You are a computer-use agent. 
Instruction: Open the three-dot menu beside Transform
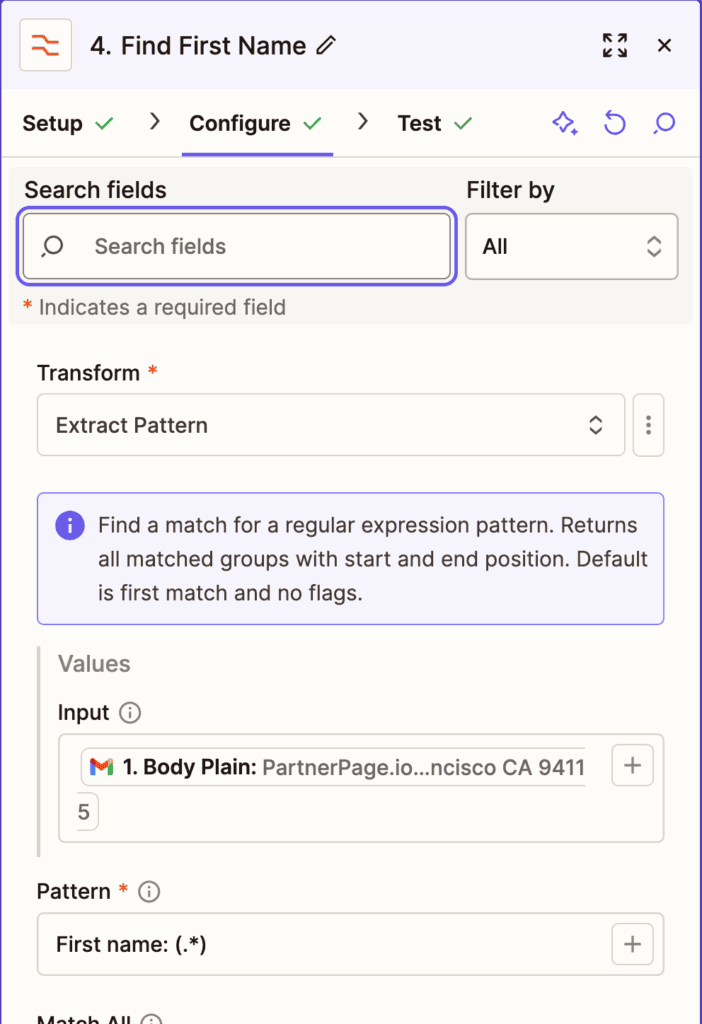pos(648,425)
